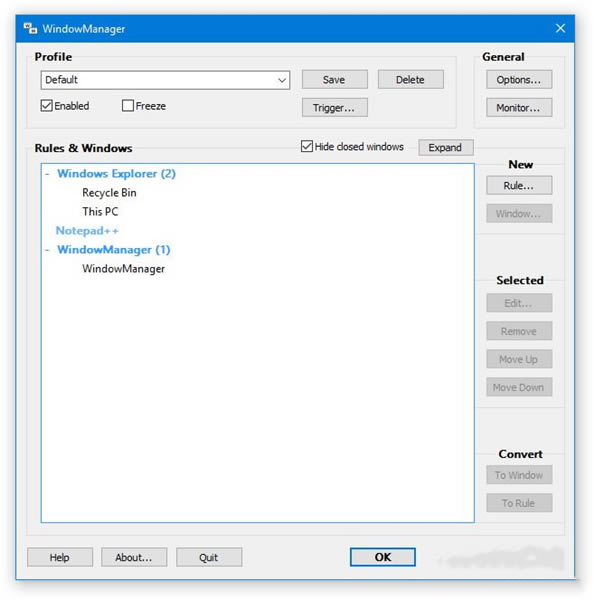Confirm with the OK button
594x600 pixels.
[383, 557]
